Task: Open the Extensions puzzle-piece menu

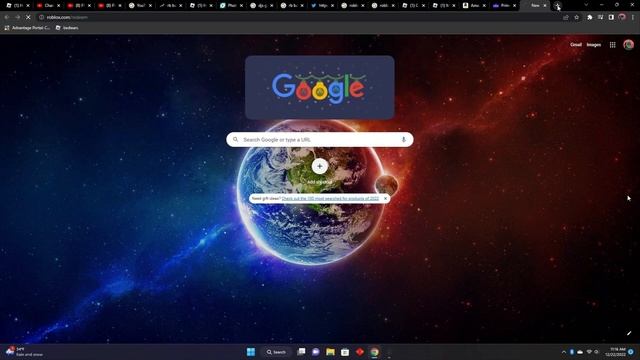Action: pos(590,18)
